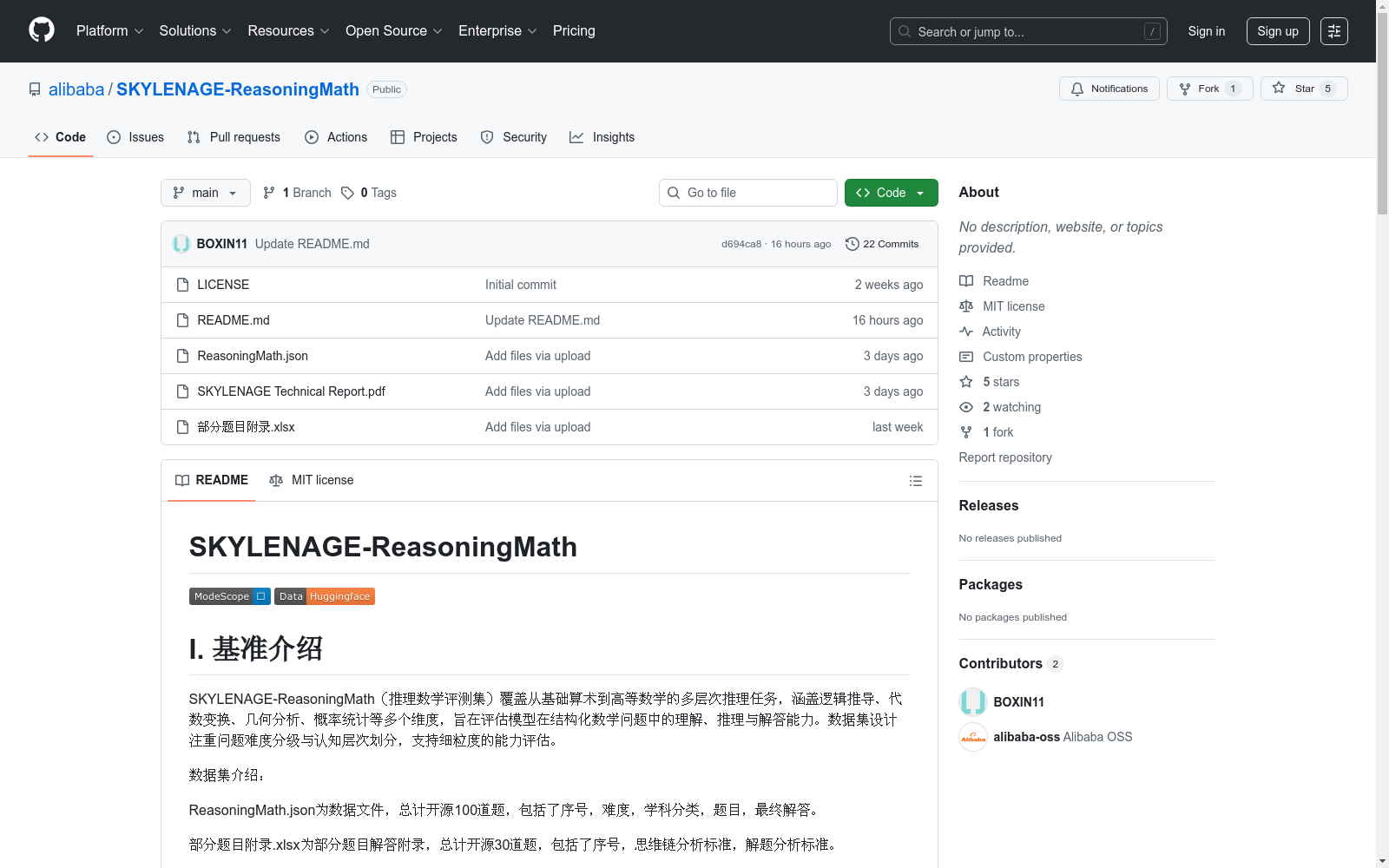Select the MIT license tab in readme panel
The image size is (1389, 868).
[312, 480]
